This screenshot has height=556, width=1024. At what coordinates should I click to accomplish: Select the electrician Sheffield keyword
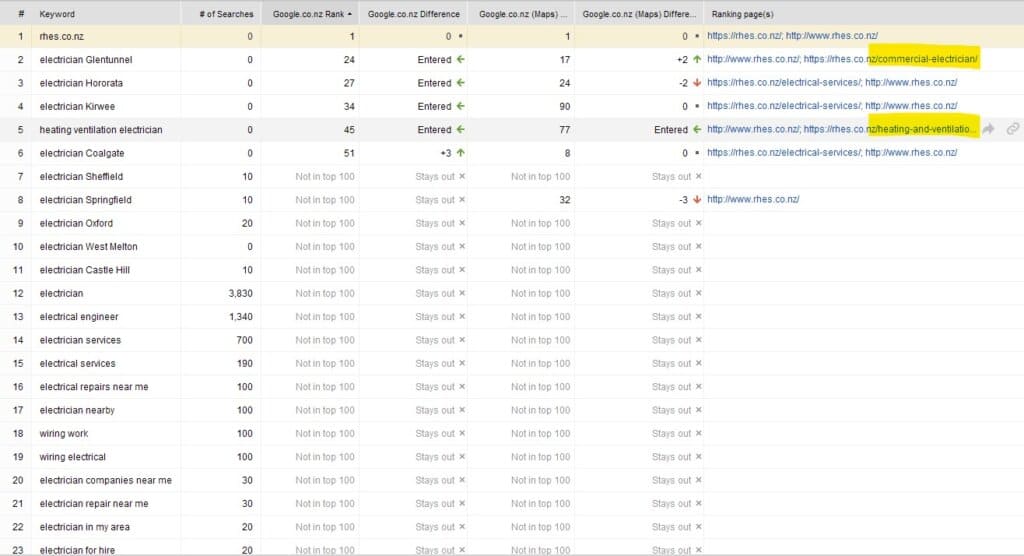tap(81, 176)
